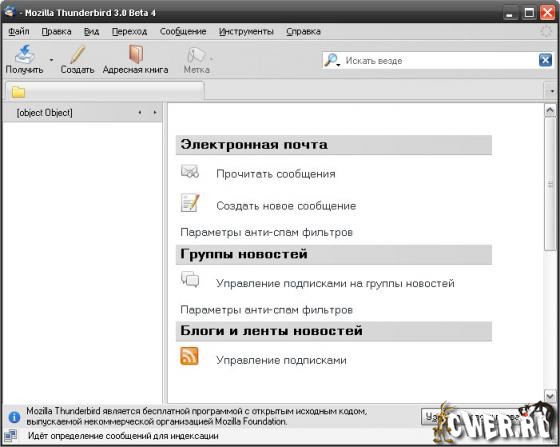Close the Thunderbird window
Viewport: 560px width, 447px height.
coord(548,14)
